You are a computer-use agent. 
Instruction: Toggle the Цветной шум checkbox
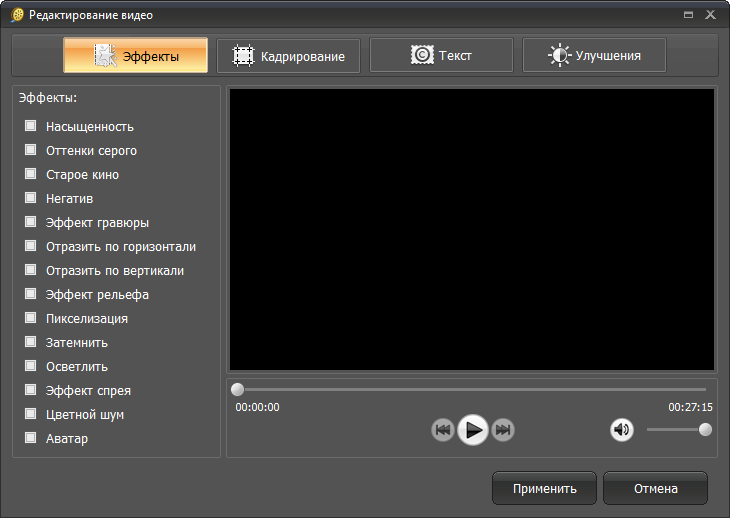[x=31, y=414]
